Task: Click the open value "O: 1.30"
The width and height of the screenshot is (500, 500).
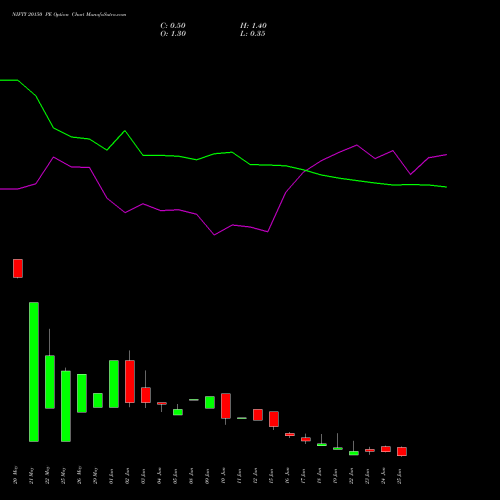Action: pyautogui.click(x=173, y=34)
